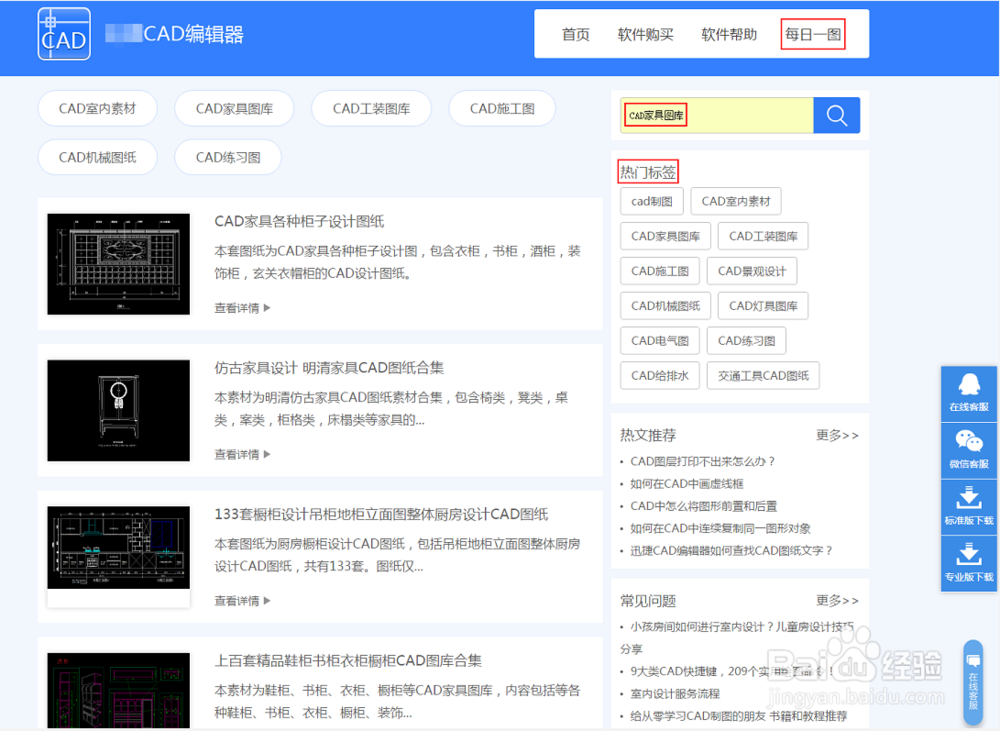The image size is (1000, 731).
Task: Click the CAD editor logo icon
Action: click(64, 34)
